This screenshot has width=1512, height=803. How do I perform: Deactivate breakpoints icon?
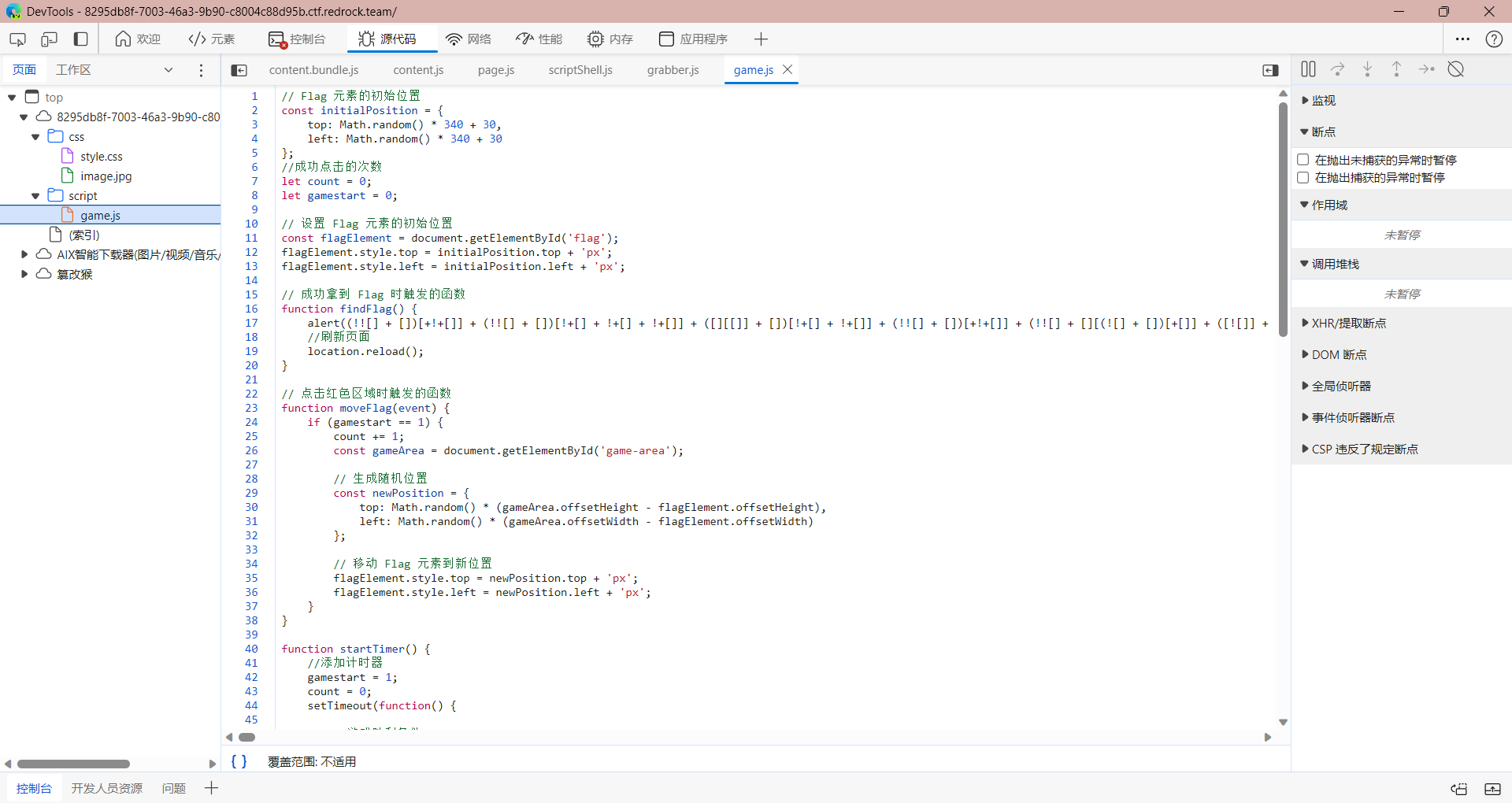pyautogui.click(x=1455, y=69)
